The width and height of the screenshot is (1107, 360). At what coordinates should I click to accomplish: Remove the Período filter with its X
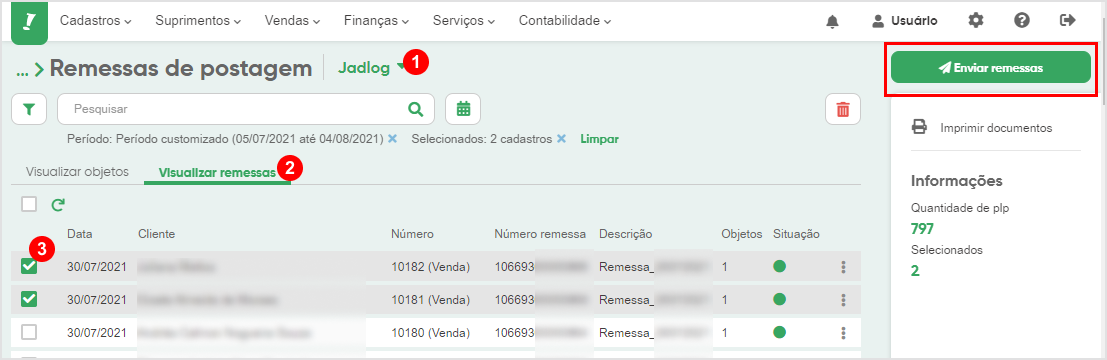(392, 139)
